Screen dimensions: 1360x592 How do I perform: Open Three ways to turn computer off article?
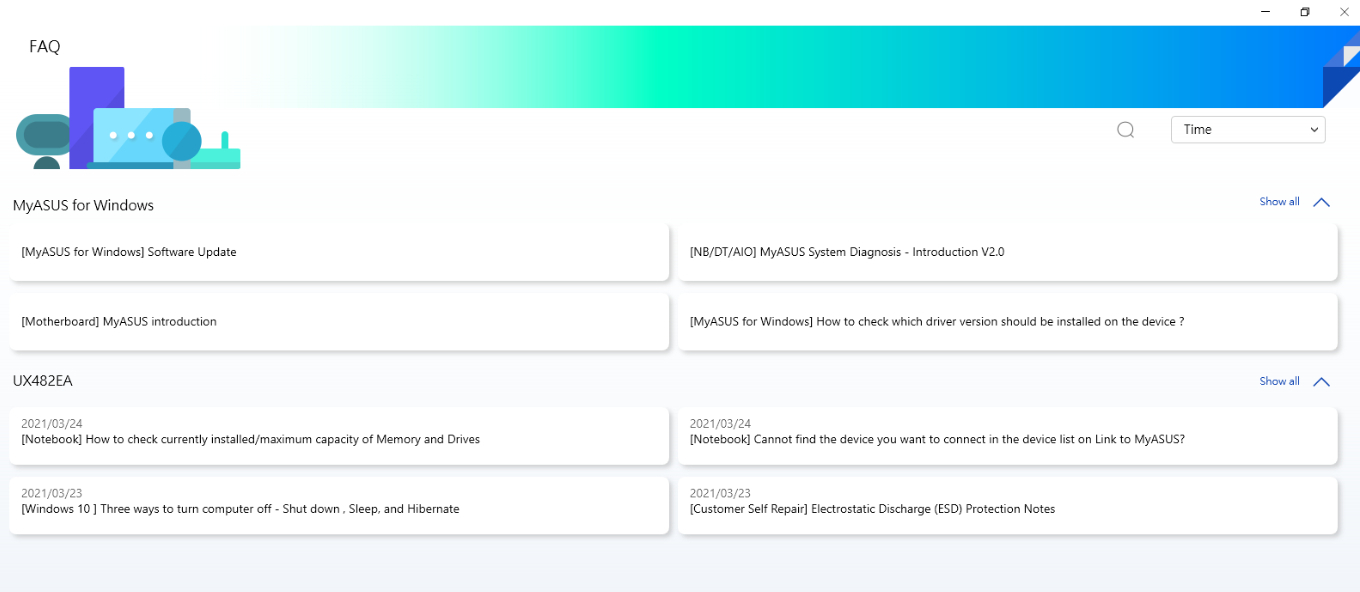coord(339,505)
